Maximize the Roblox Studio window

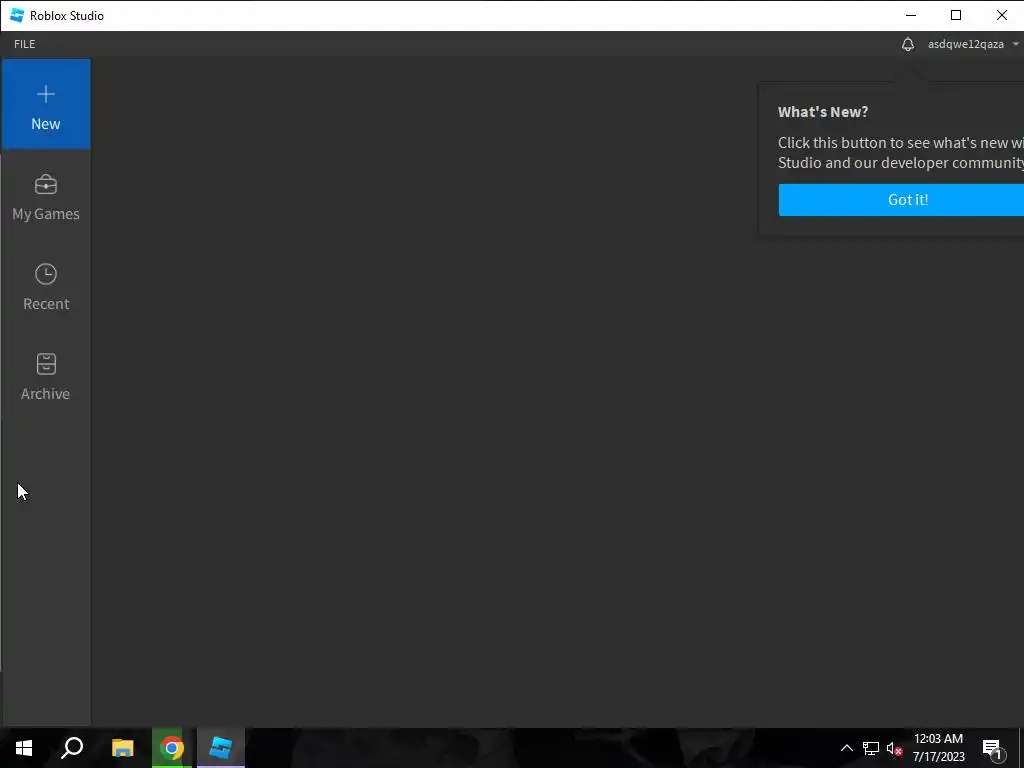[956, 15]
